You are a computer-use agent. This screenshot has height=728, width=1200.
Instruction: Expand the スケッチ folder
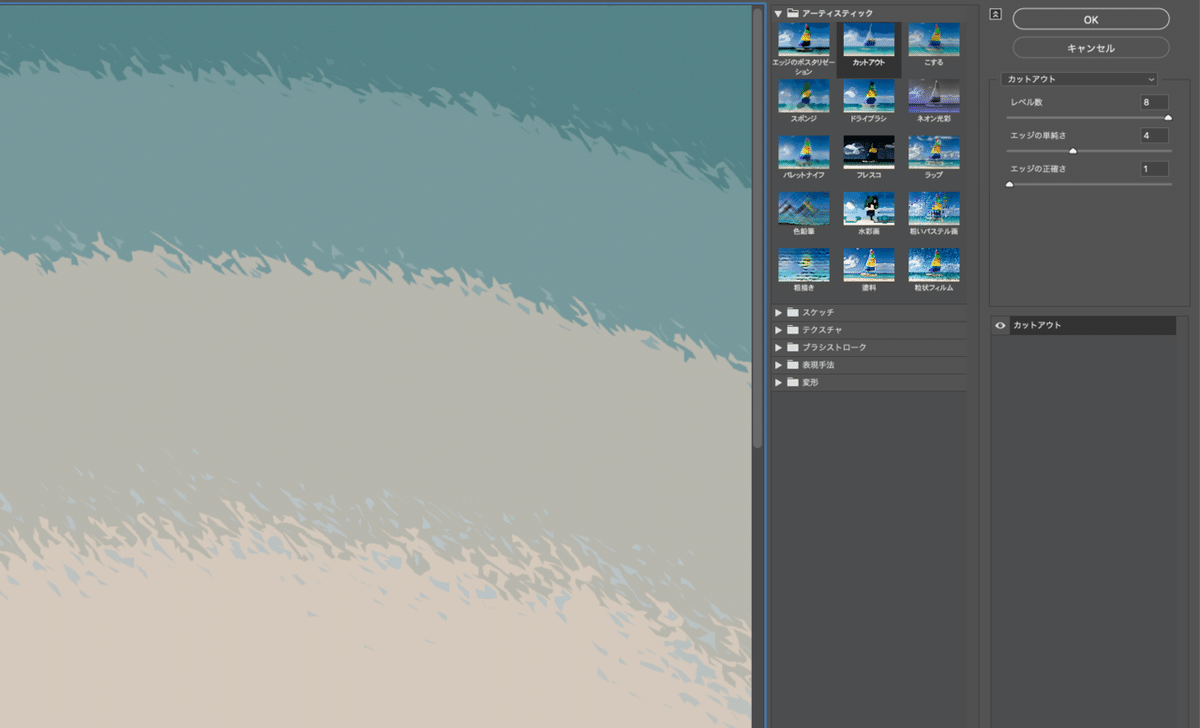[778, 312]
